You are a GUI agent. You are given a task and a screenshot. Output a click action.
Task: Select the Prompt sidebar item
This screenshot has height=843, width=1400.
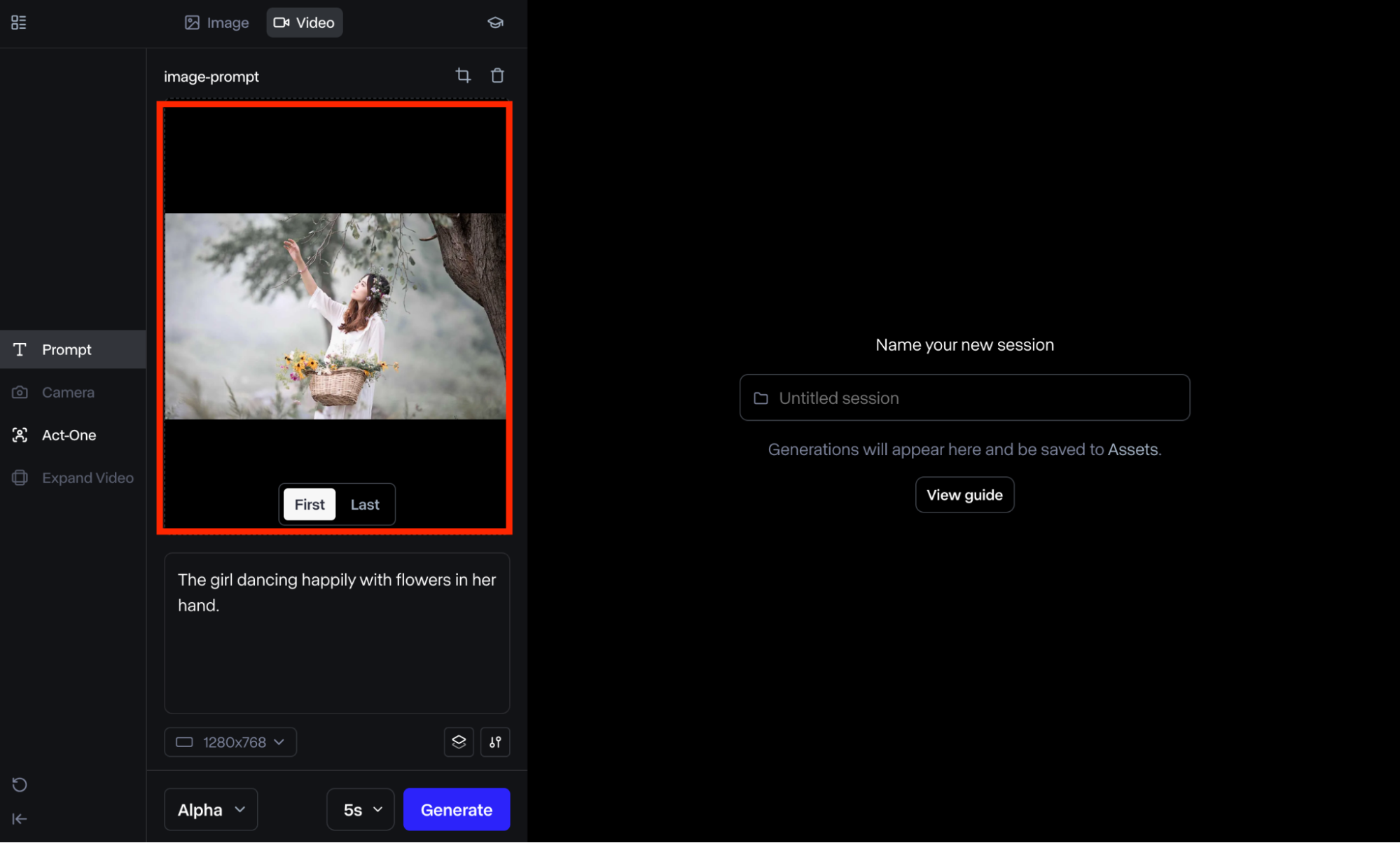tap(73, 349)
